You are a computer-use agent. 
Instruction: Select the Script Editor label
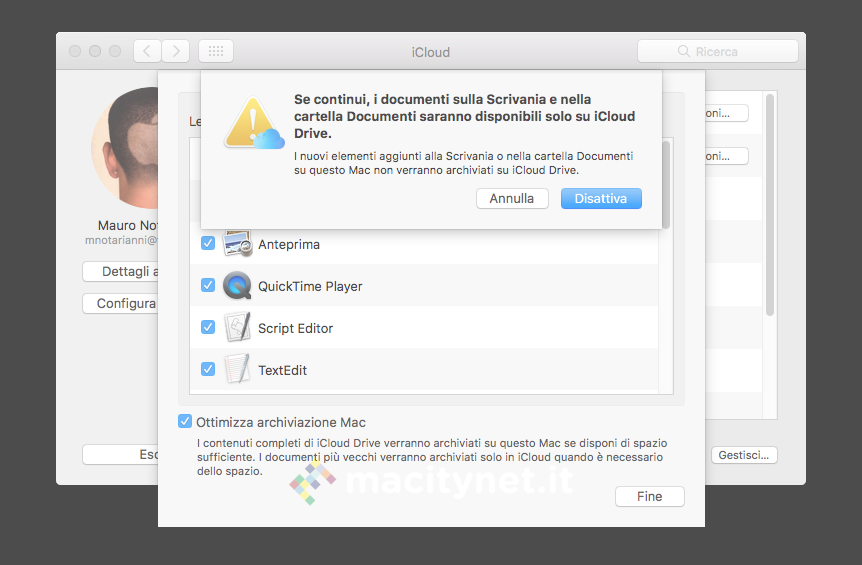point(295,328)
